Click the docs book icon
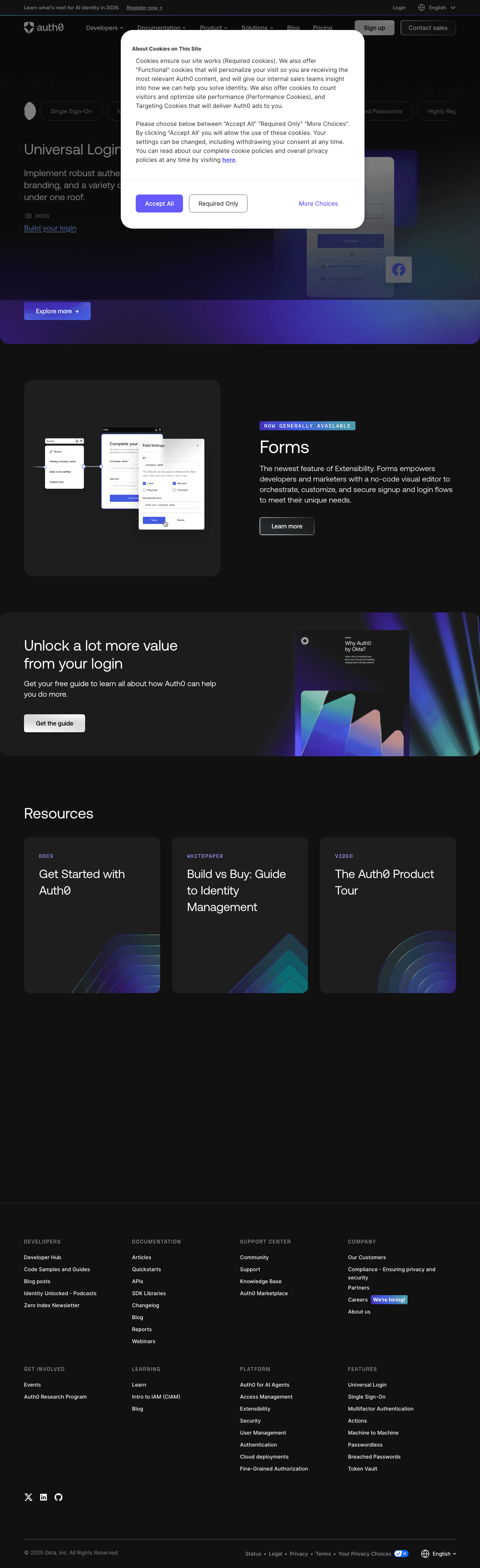 point(28,216)
